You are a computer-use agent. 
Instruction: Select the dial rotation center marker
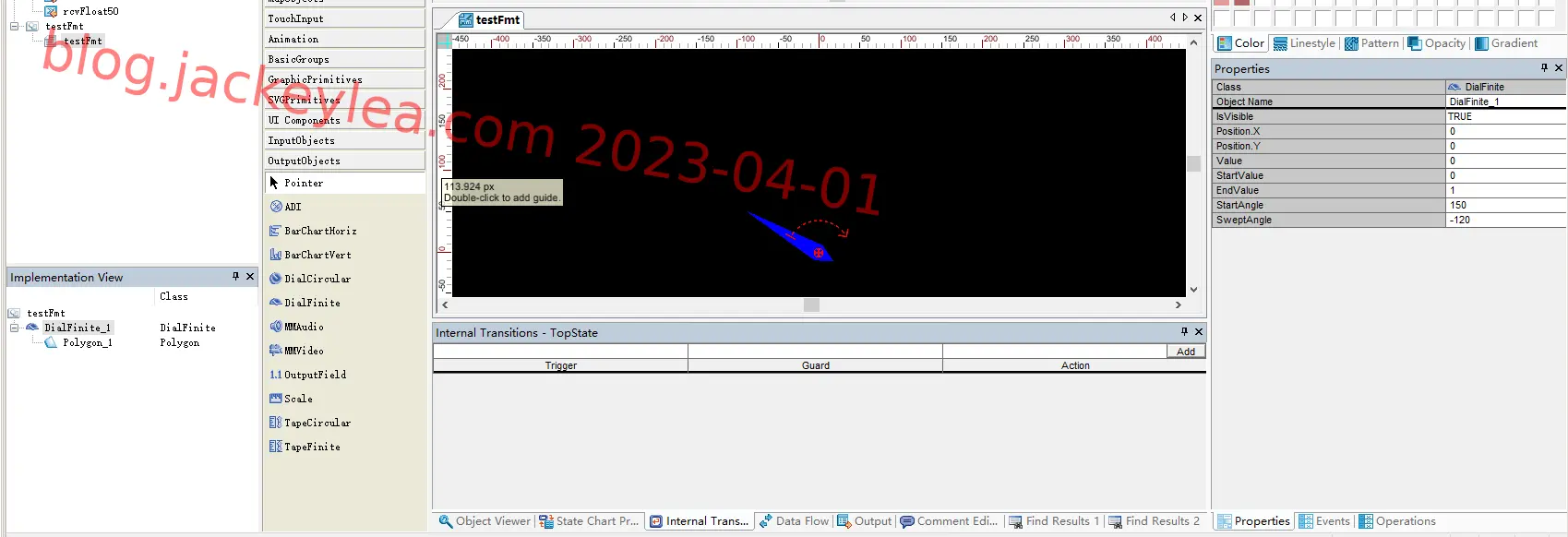(819, 252)
